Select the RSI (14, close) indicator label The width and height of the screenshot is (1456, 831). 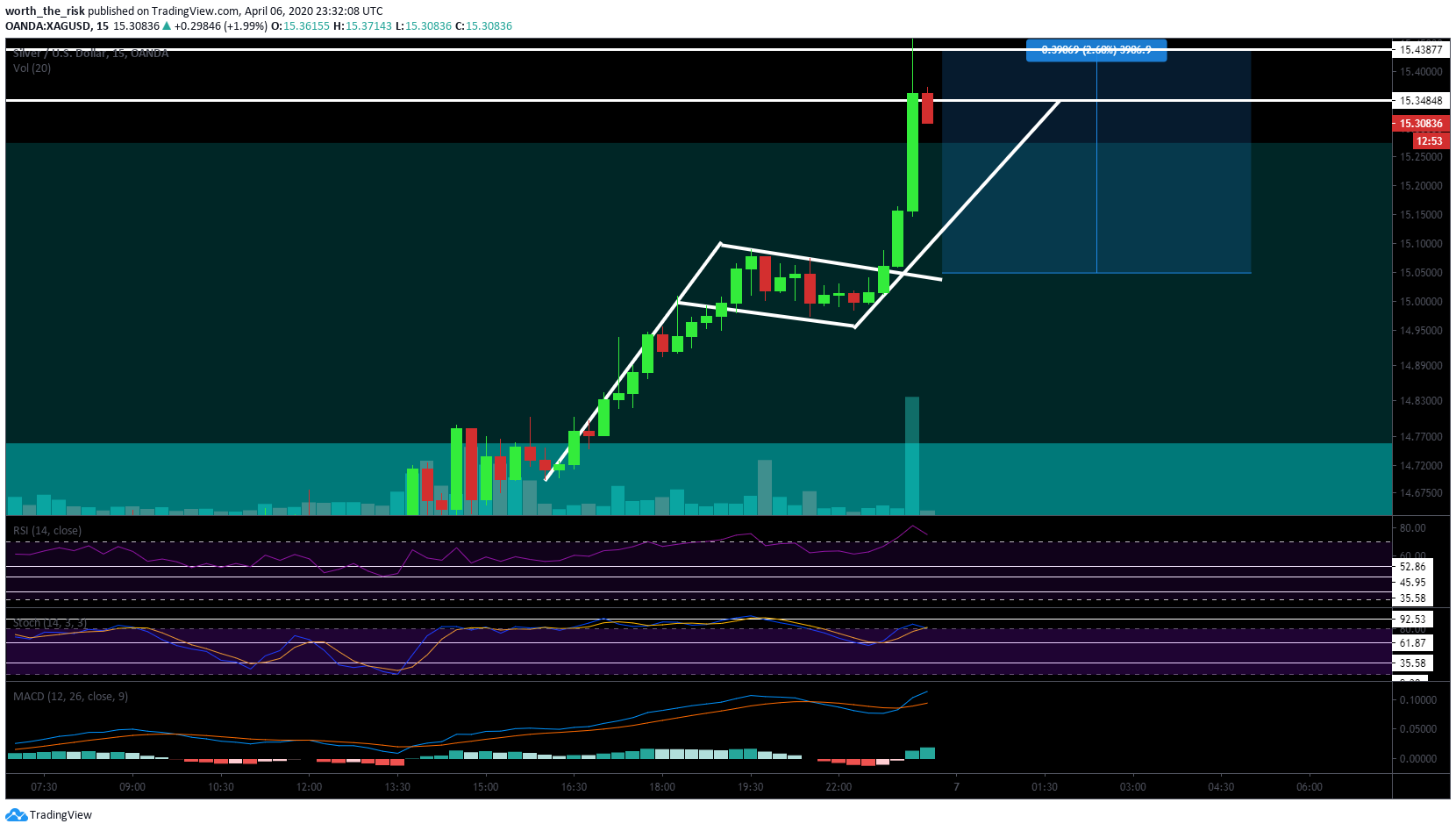[x=47, y=531]
